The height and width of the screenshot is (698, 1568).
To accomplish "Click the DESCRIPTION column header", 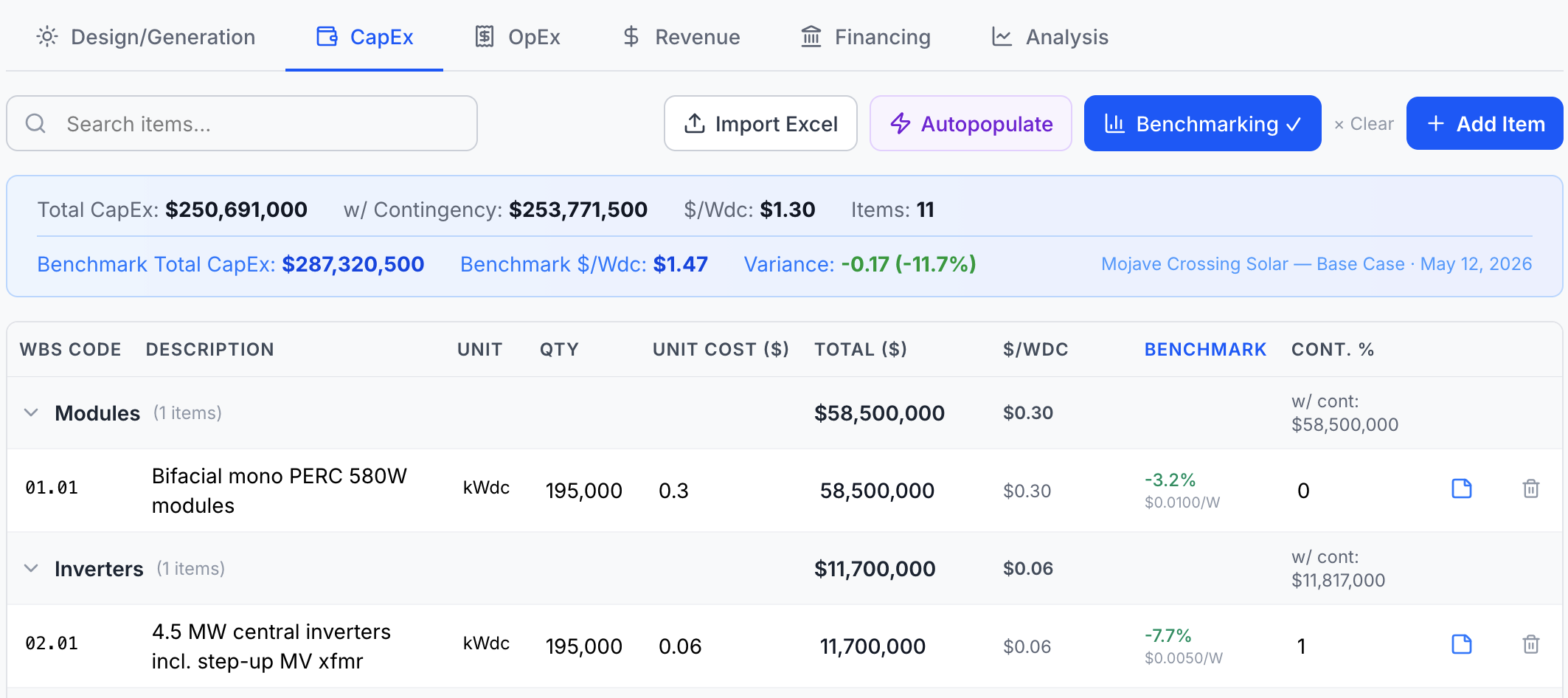I will (x=209, y=349).
